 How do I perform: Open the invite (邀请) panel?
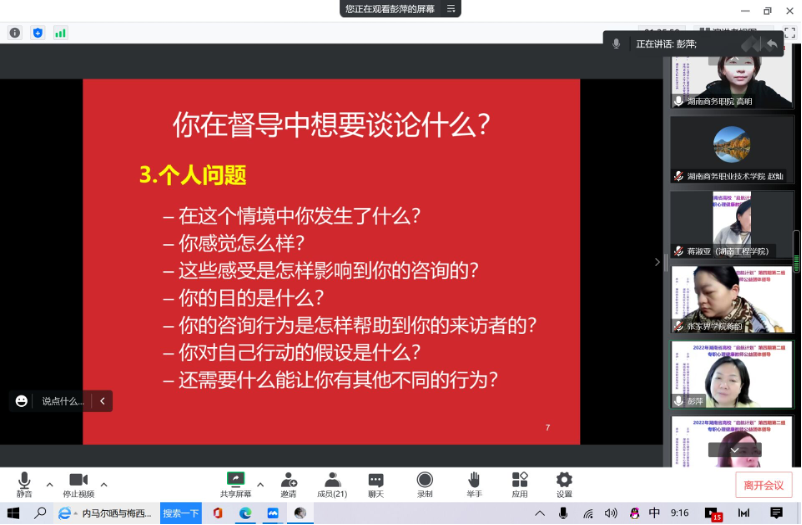coord(288,484)
